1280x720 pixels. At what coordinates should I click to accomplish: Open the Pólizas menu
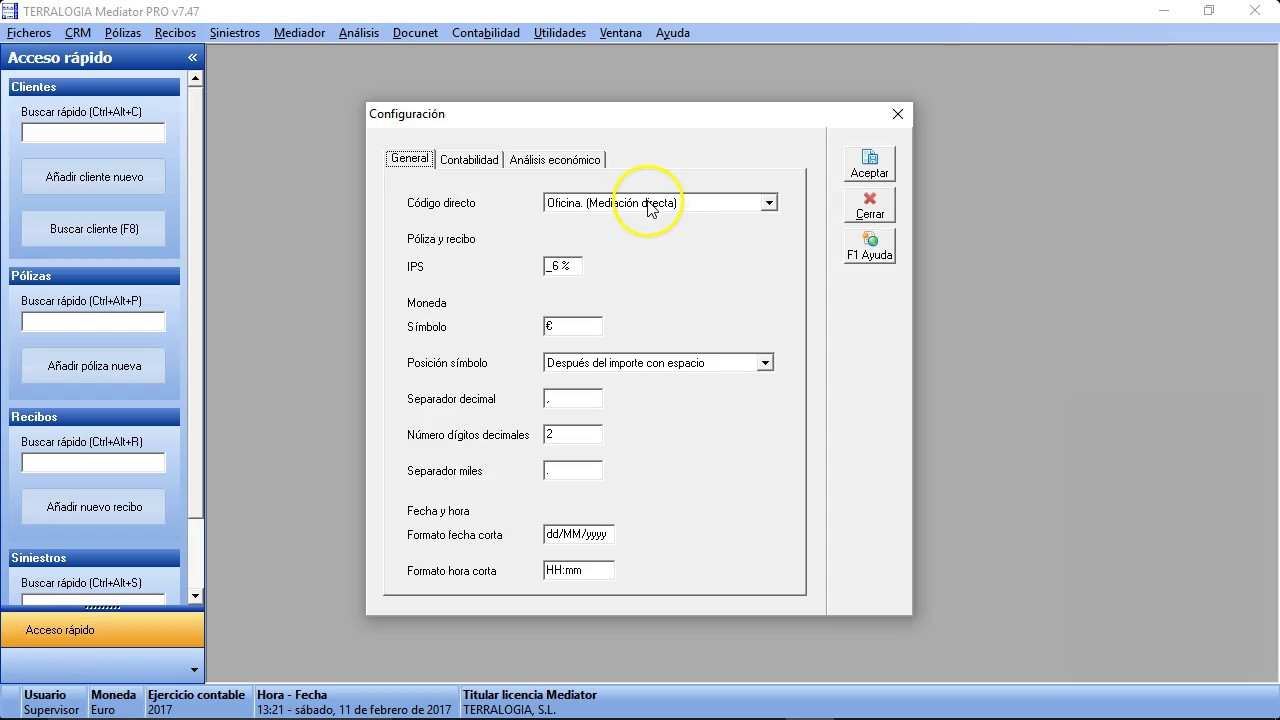(x=123, y=33)
